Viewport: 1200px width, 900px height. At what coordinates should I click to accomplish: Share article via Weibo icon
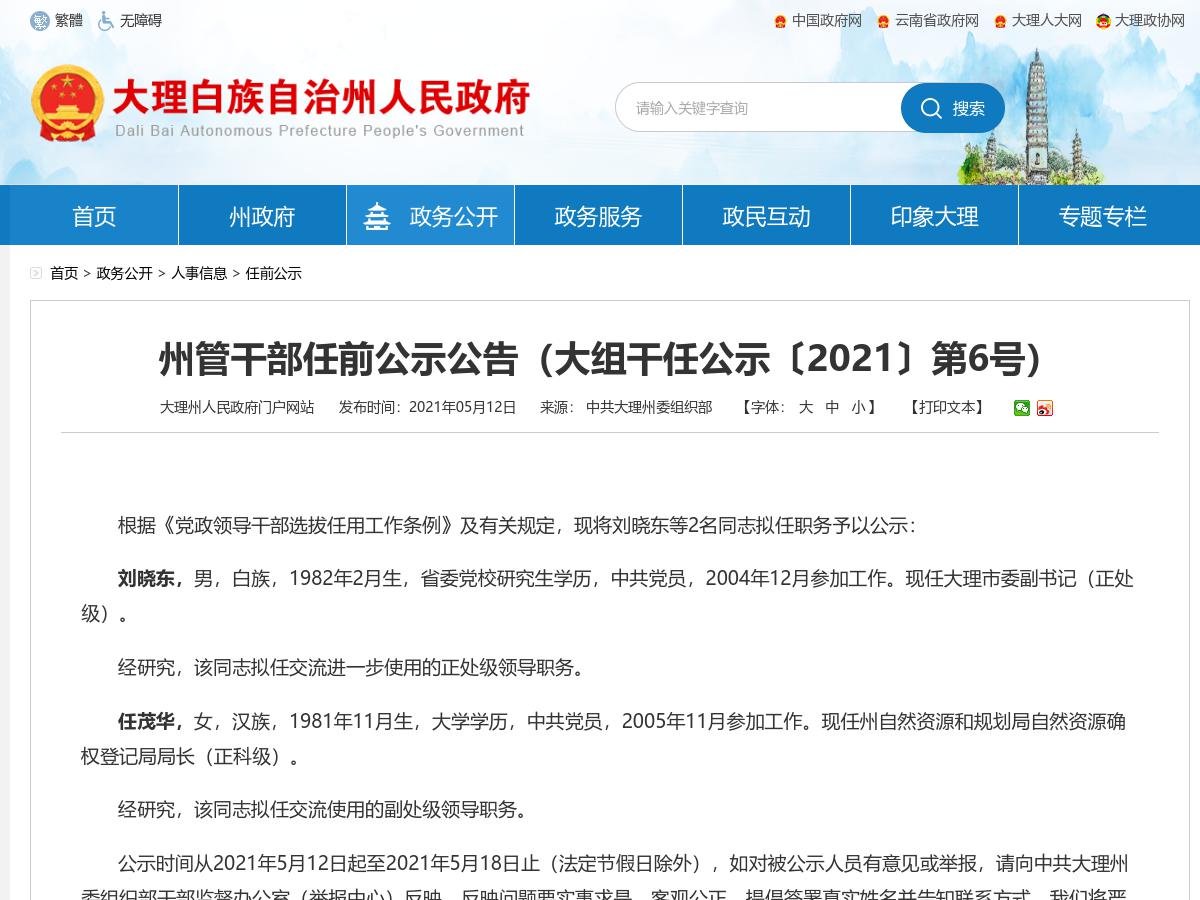1045,408
